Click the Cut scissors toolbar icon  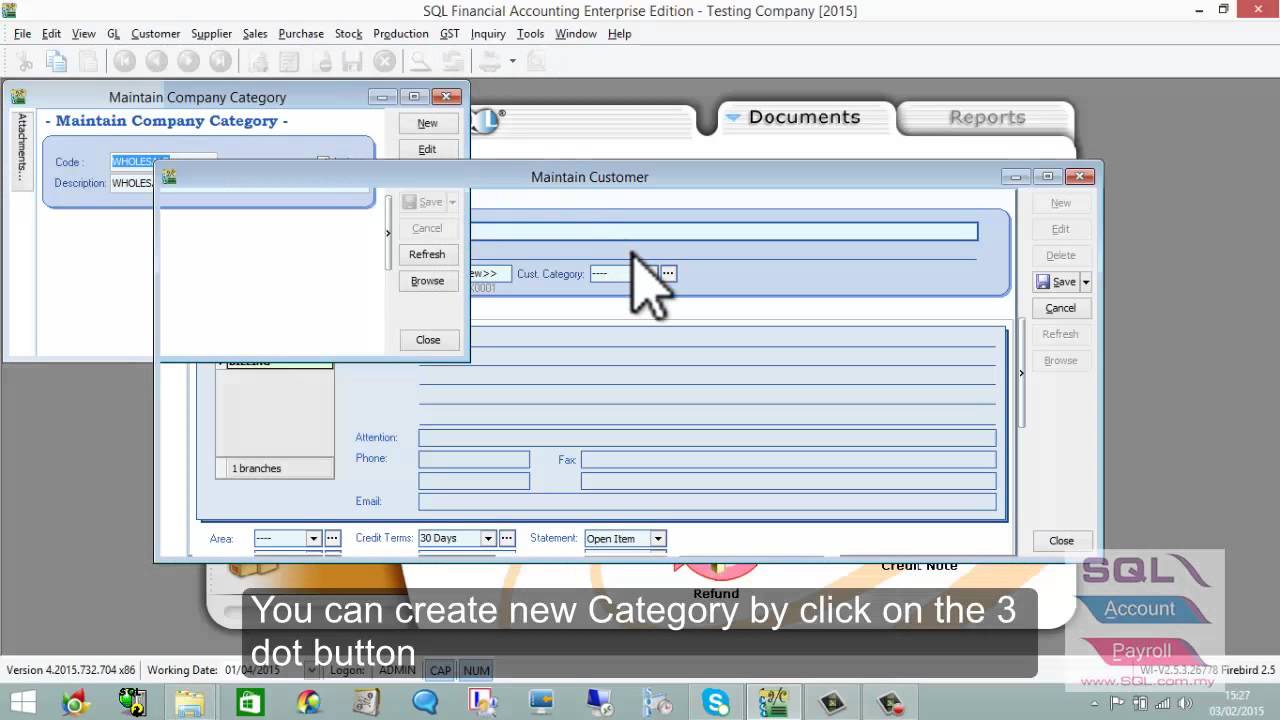[25, 61]
